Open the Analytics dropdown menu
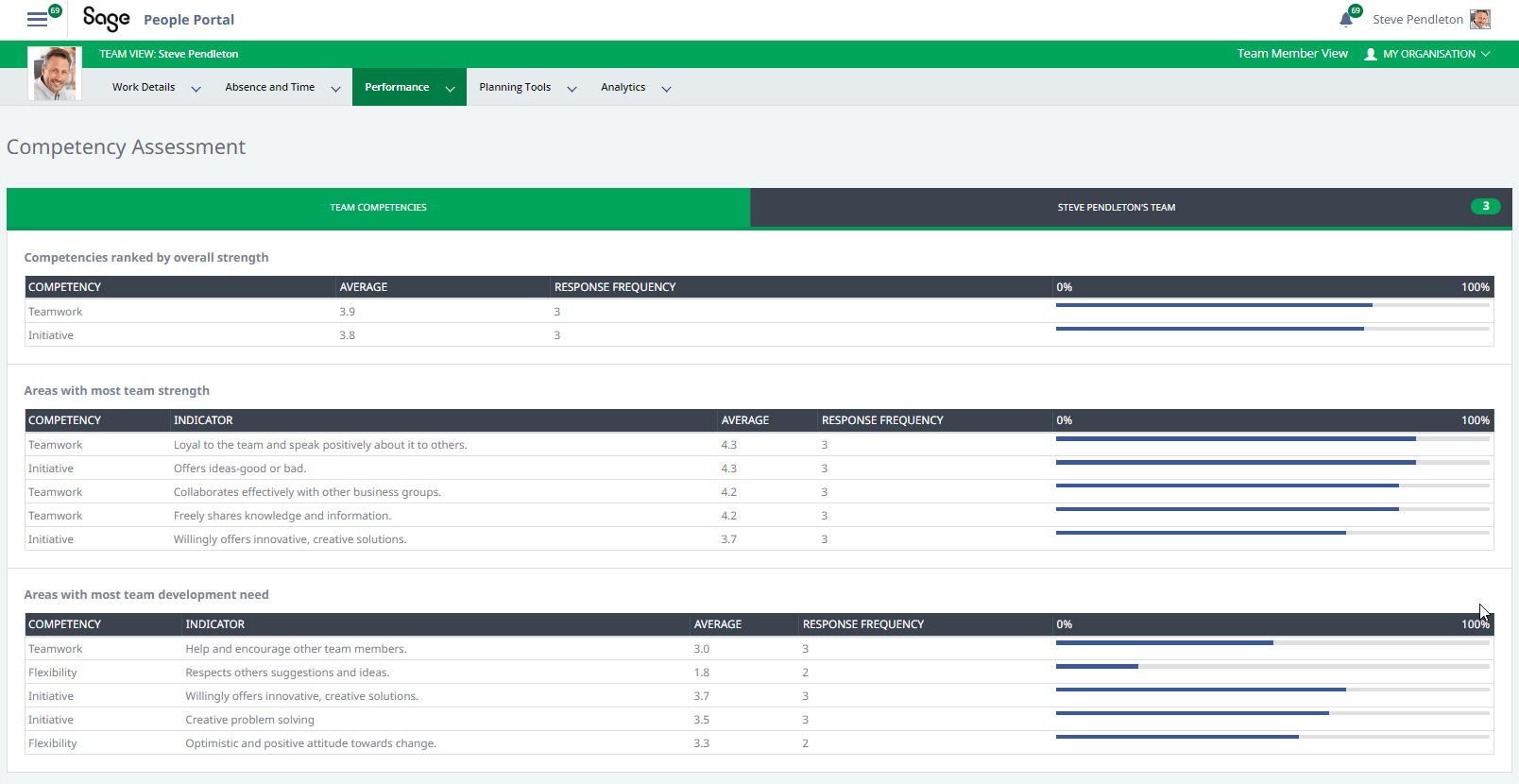Screen dimensions: 1519x784 tap(666, 89)
